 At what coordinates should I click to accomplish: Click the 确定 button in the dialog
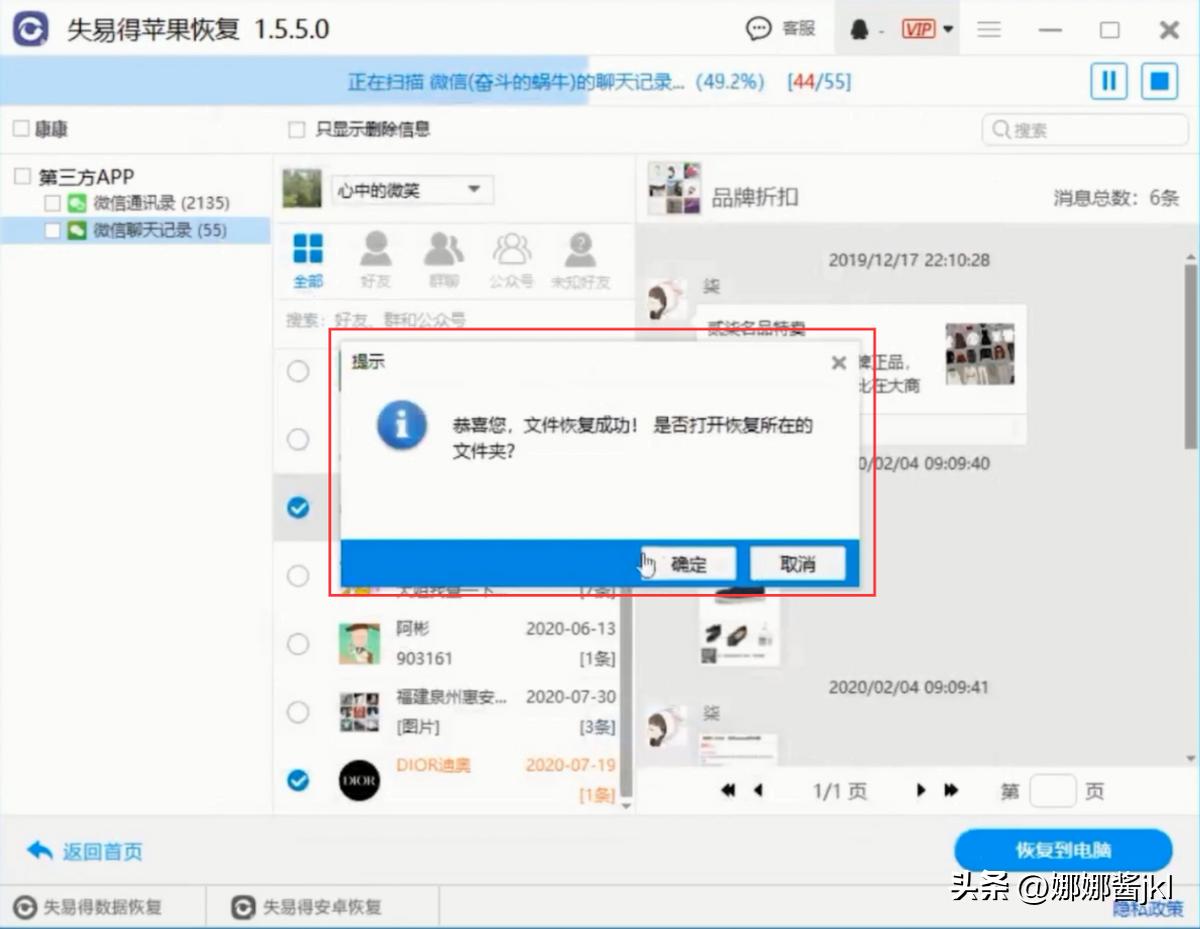tap(690, 563)
